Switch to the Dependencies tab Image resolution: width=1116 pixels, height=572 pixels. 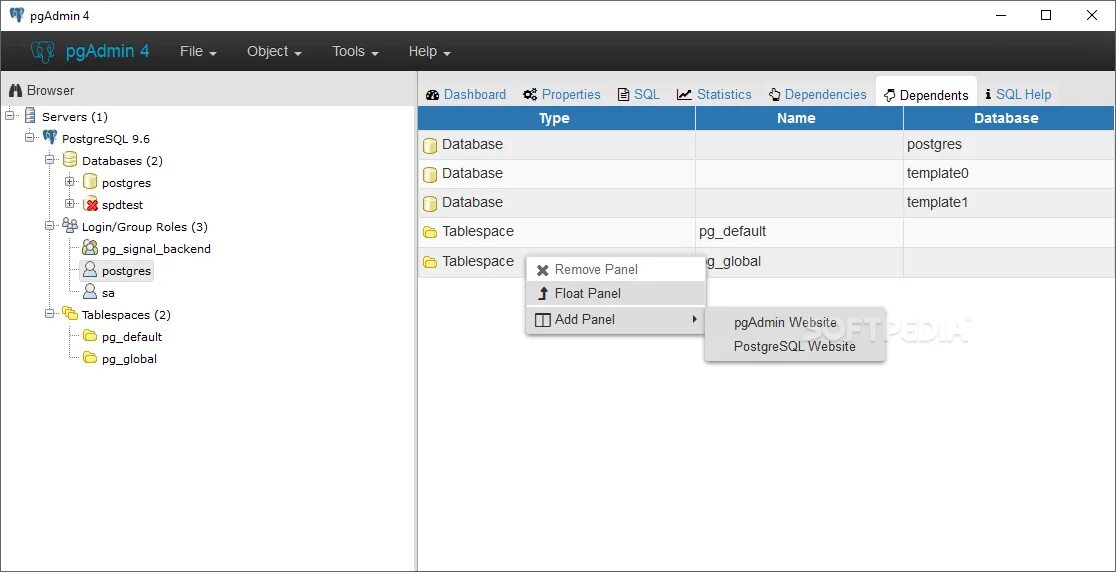818,95
